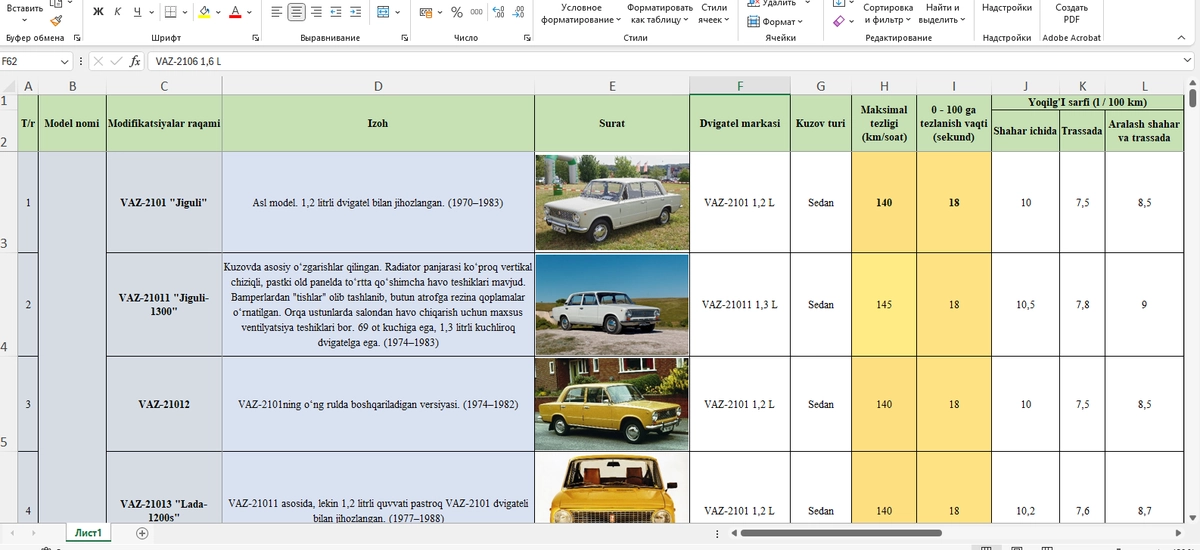The height and width of the screenshot is (550, 1200).
Task: Apply underline (Ч) to selected cell
Action: click(136, 12)
